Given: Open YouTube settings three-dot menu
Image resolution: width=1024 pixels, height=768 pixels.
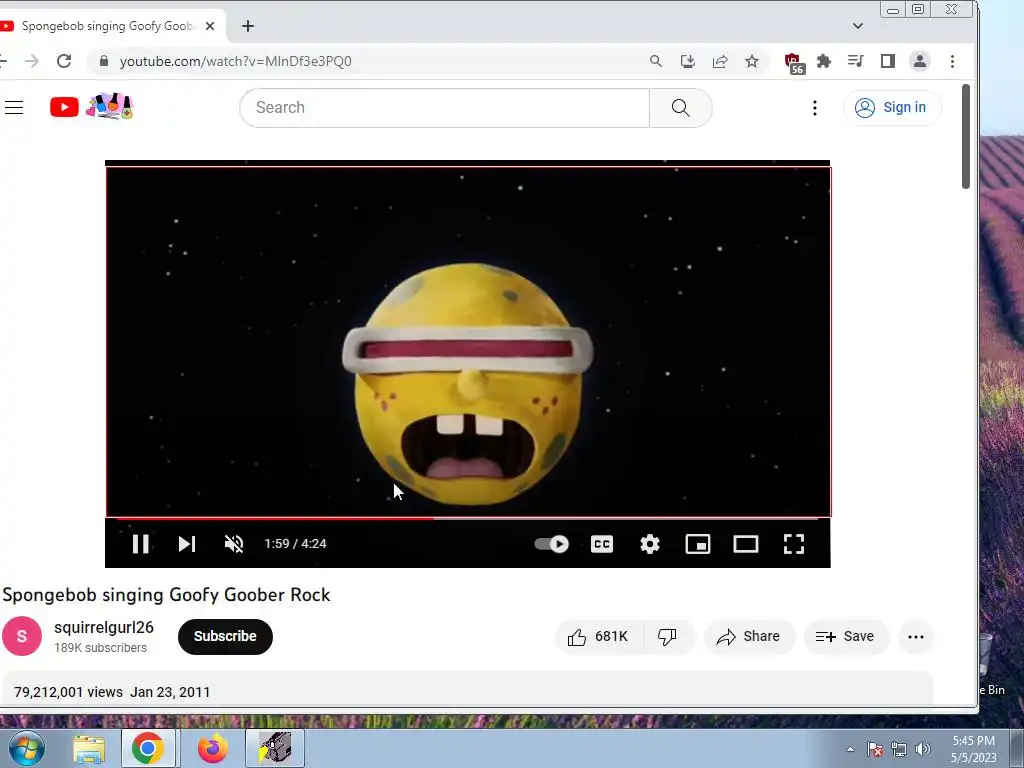Looking at the screenshot, I should (x=814, y=108).
